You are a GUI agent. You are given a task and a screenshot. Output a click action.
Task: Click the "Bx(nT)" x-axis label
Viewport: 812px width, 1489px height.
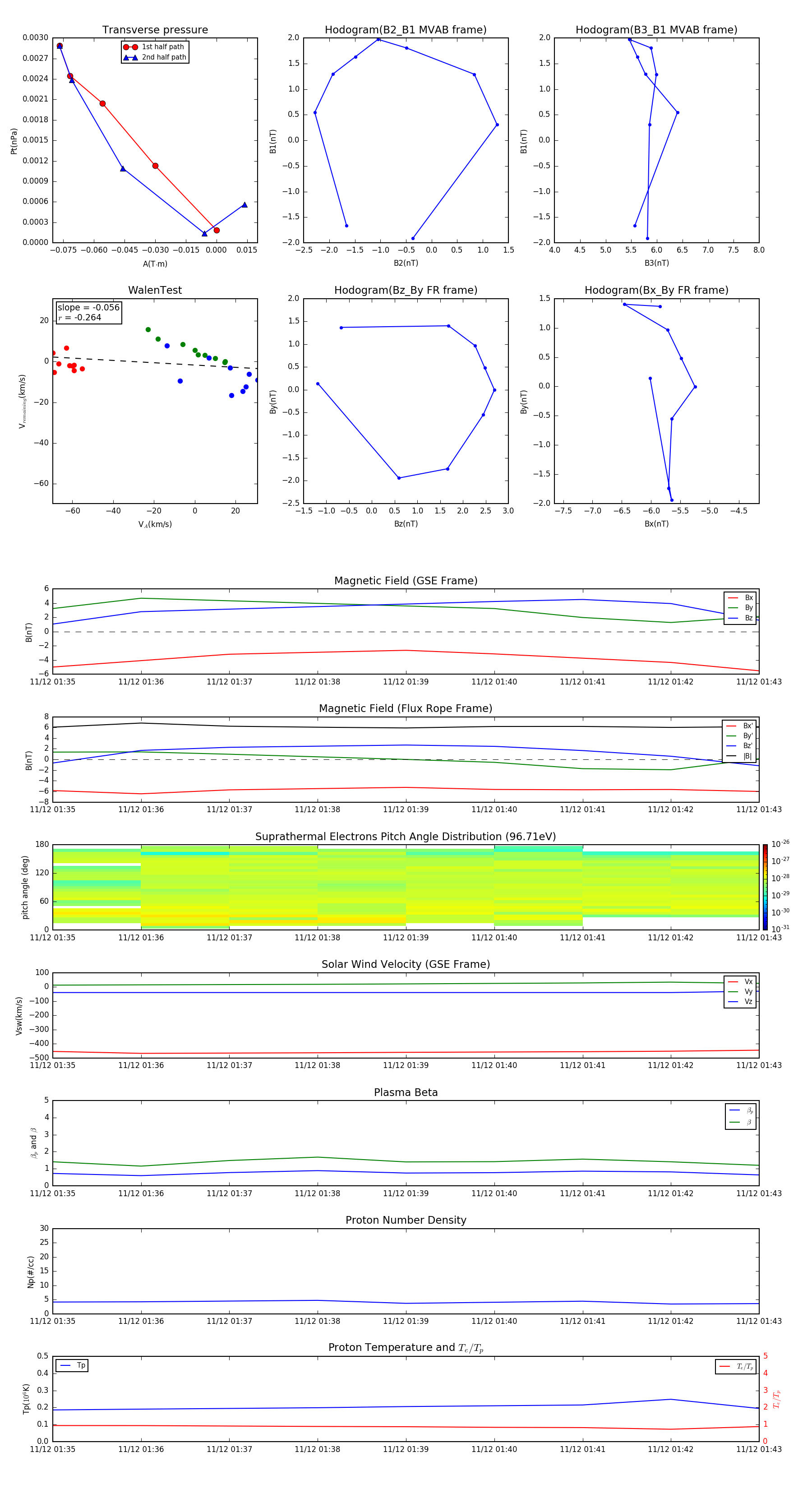point(656,524)
